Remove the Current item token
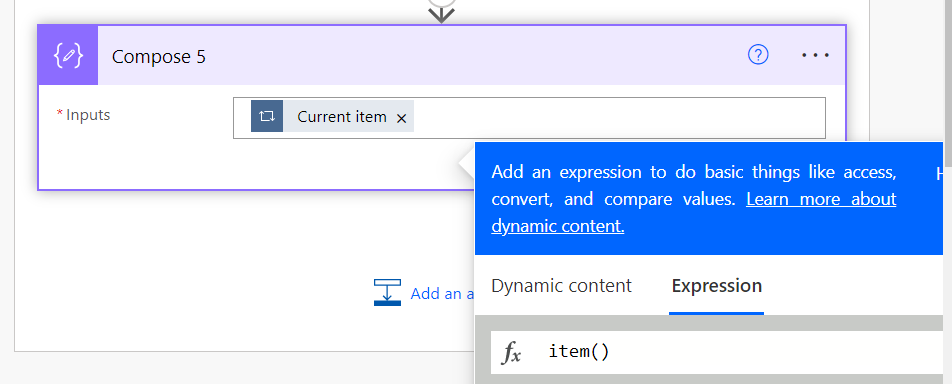 coord(401,118)
